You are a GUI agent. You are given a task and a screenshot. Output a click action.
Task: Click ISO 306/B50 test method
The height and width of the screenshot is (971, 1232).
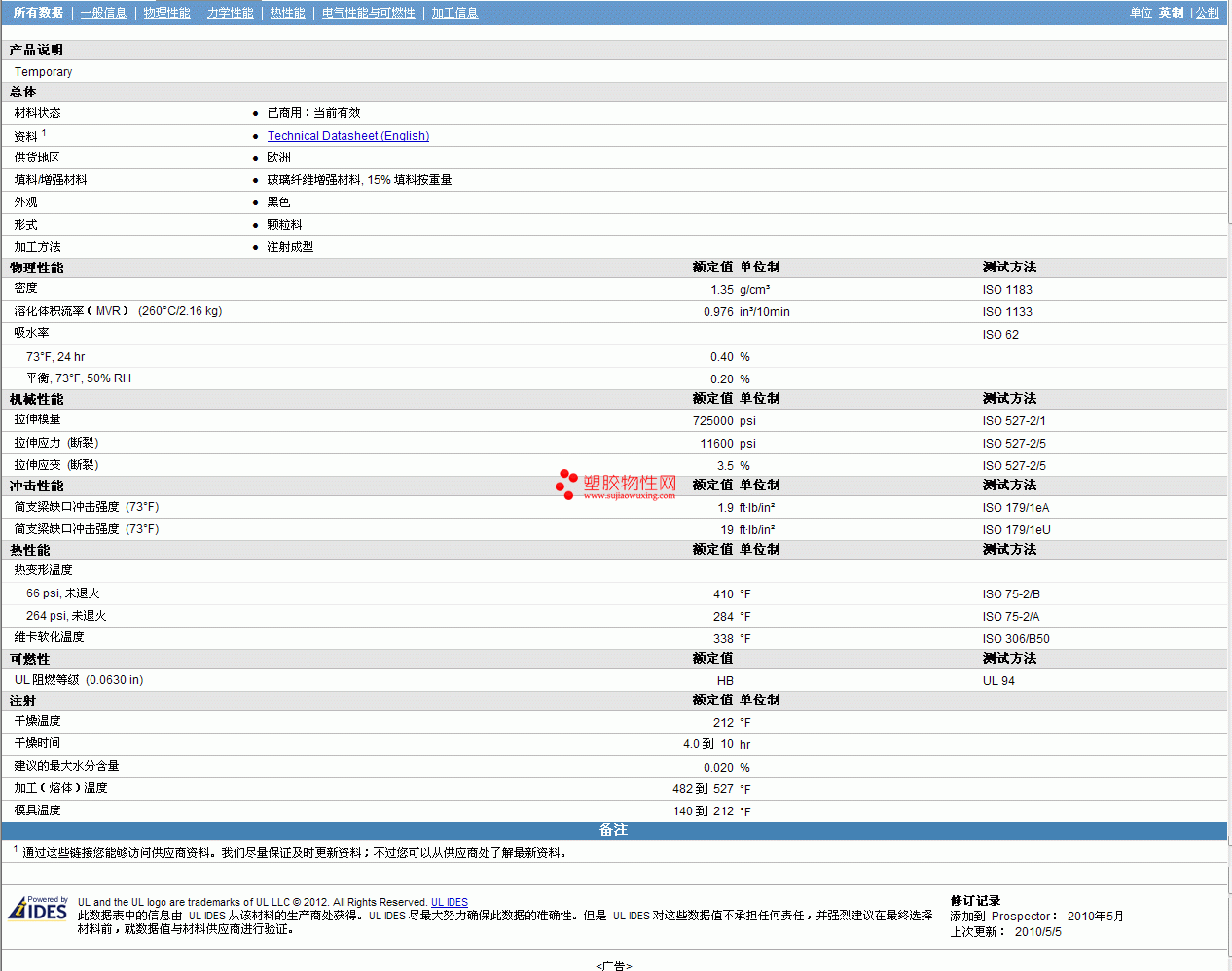pyautogui.click(x=1016, y=639)
